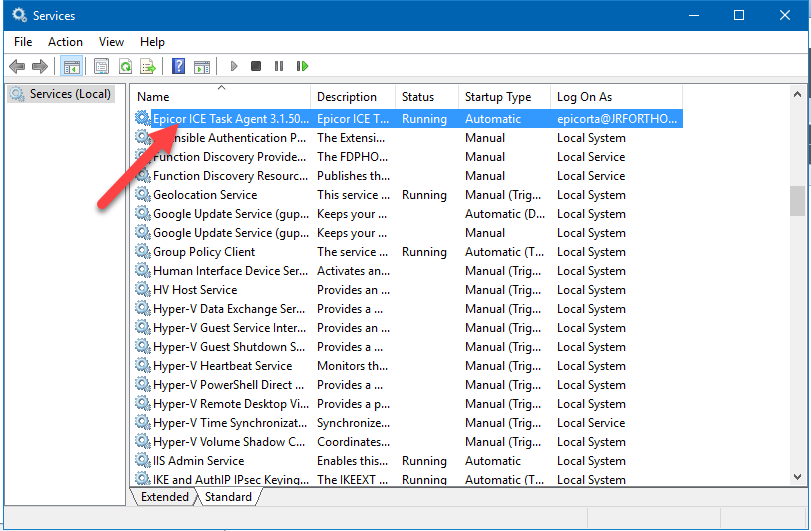Click gear icon beside Hyper-V Volume Shadow Copy
This screenshot has width=811, height=531.
tap(143, 442)
